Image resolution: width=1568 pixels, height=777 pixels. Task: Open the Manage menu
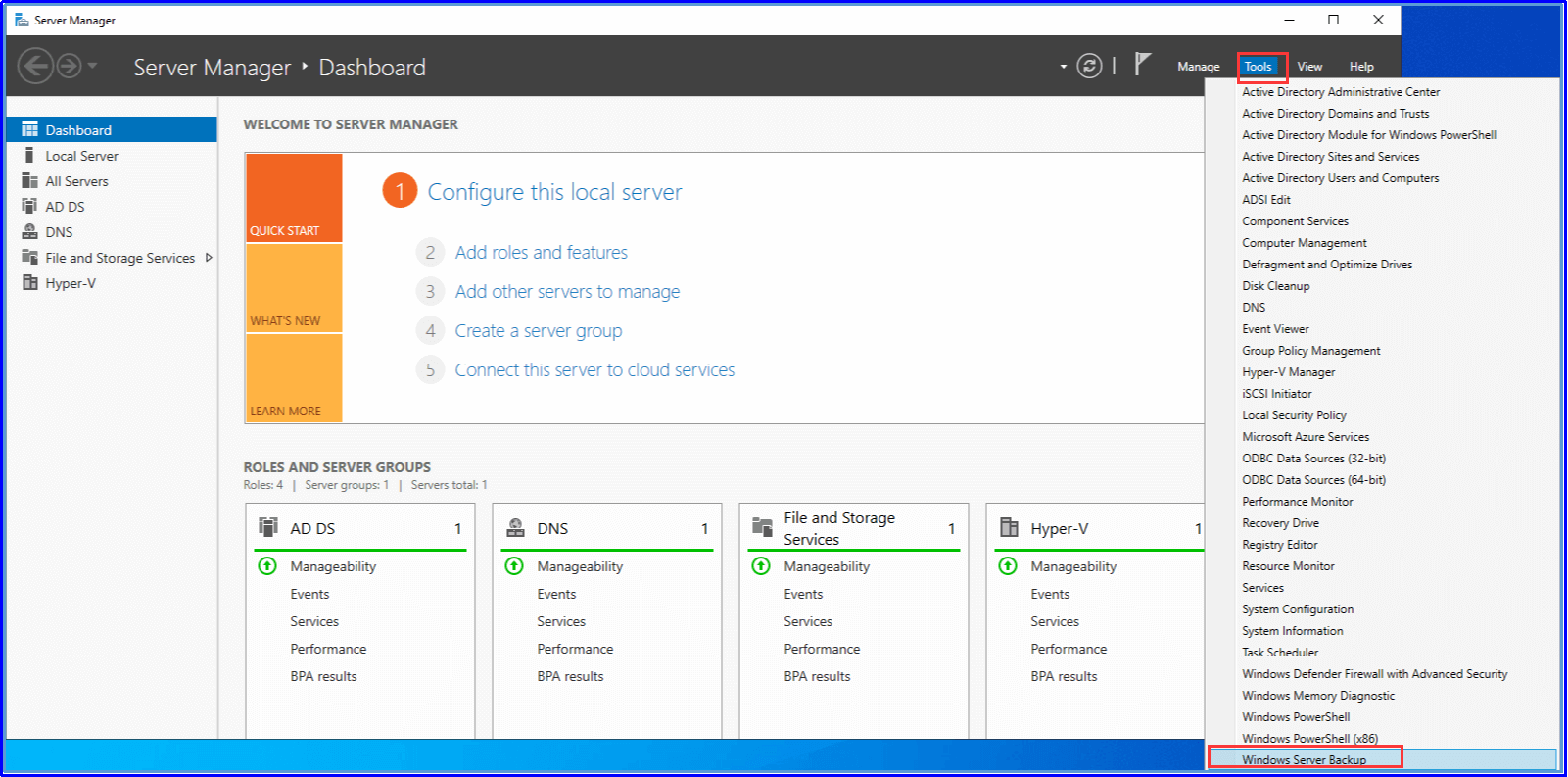(1198, 67)
